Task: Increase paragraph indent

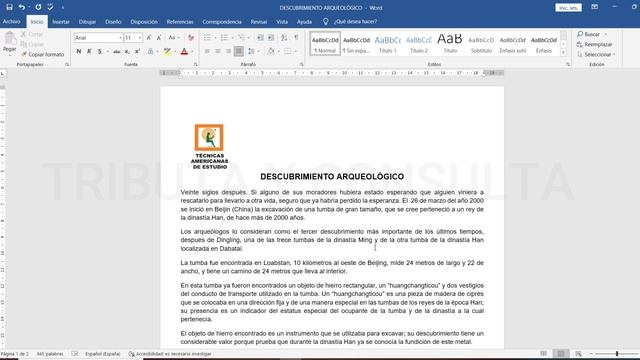Action: tap(271, 38)
